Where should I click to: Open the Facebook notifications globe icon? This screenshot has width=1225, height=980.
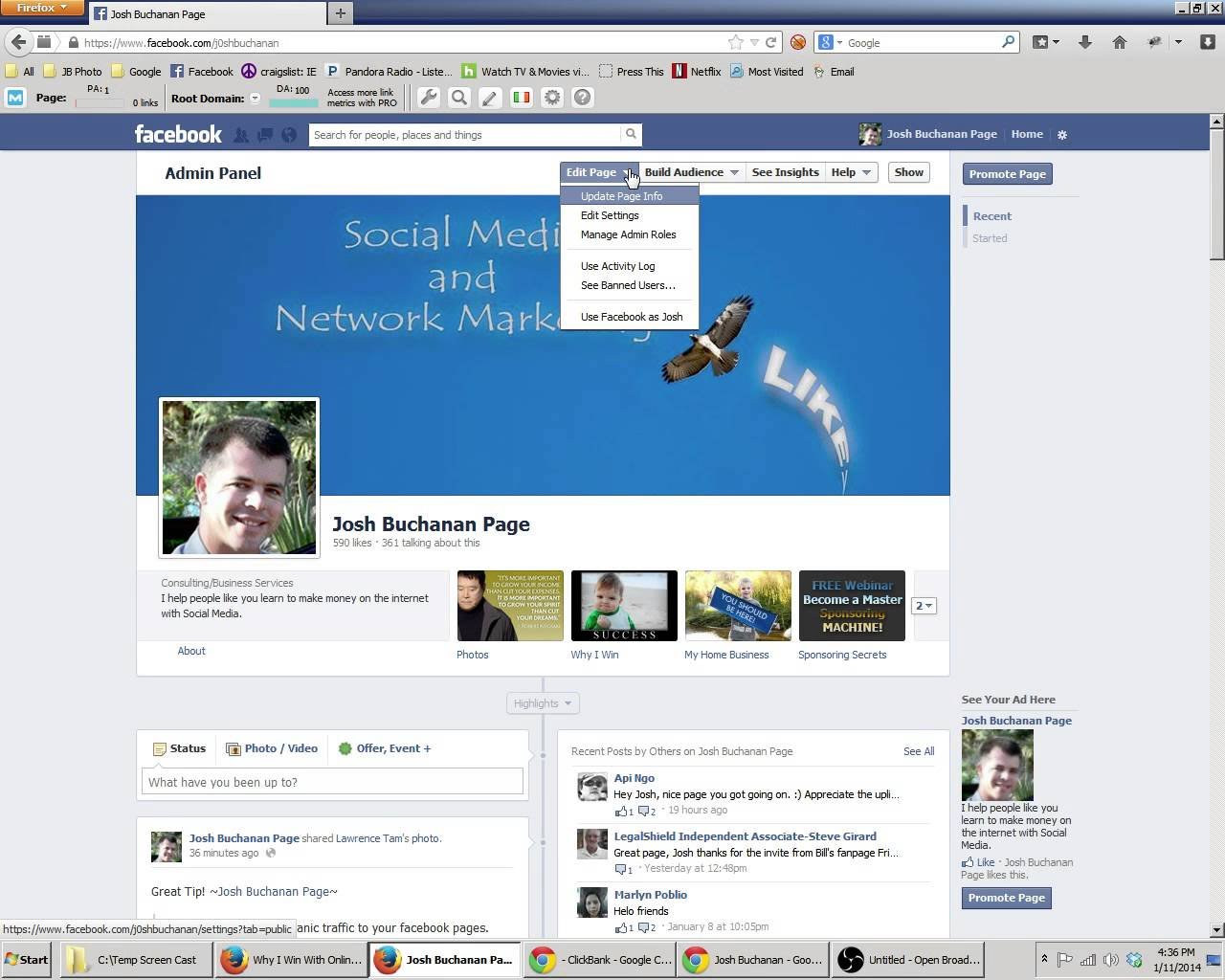pos(289,135)
